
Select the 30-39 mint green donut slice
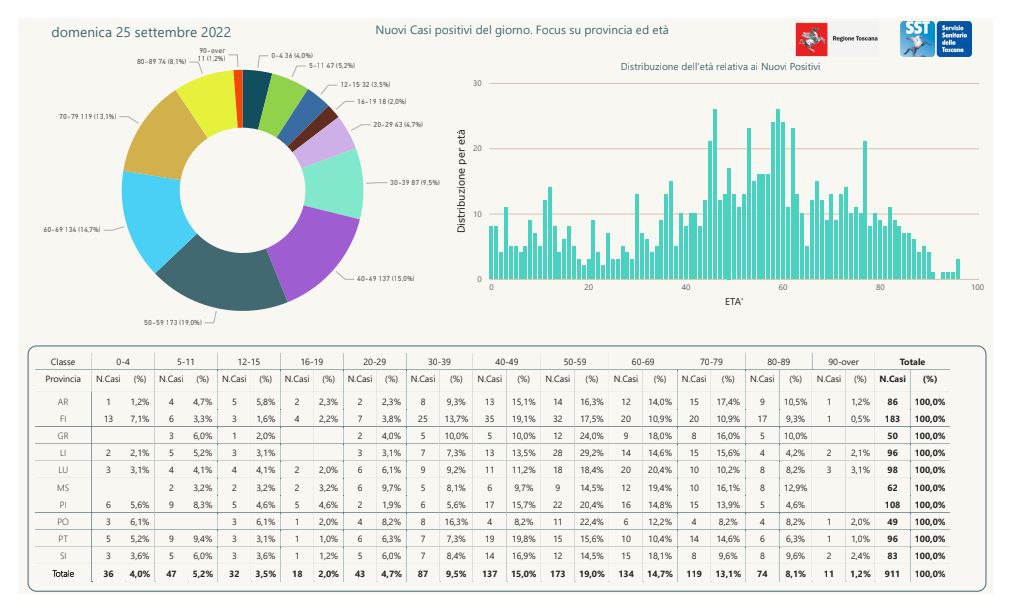pyautogui.click(x=335, y=183)
